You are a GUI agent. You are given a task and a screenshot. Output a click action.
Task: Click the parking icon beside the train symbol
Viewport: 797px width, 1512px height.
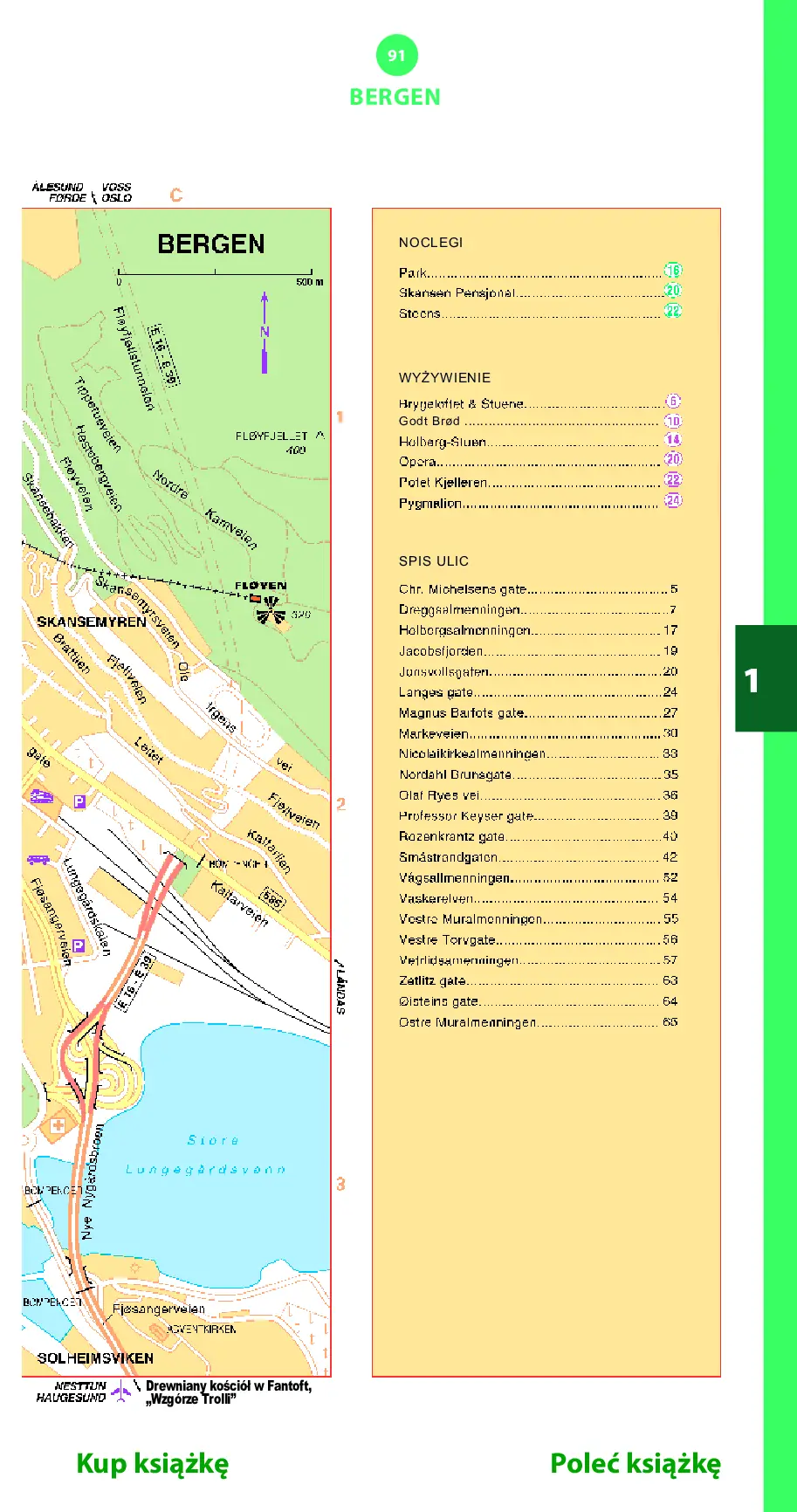[79, 801]
